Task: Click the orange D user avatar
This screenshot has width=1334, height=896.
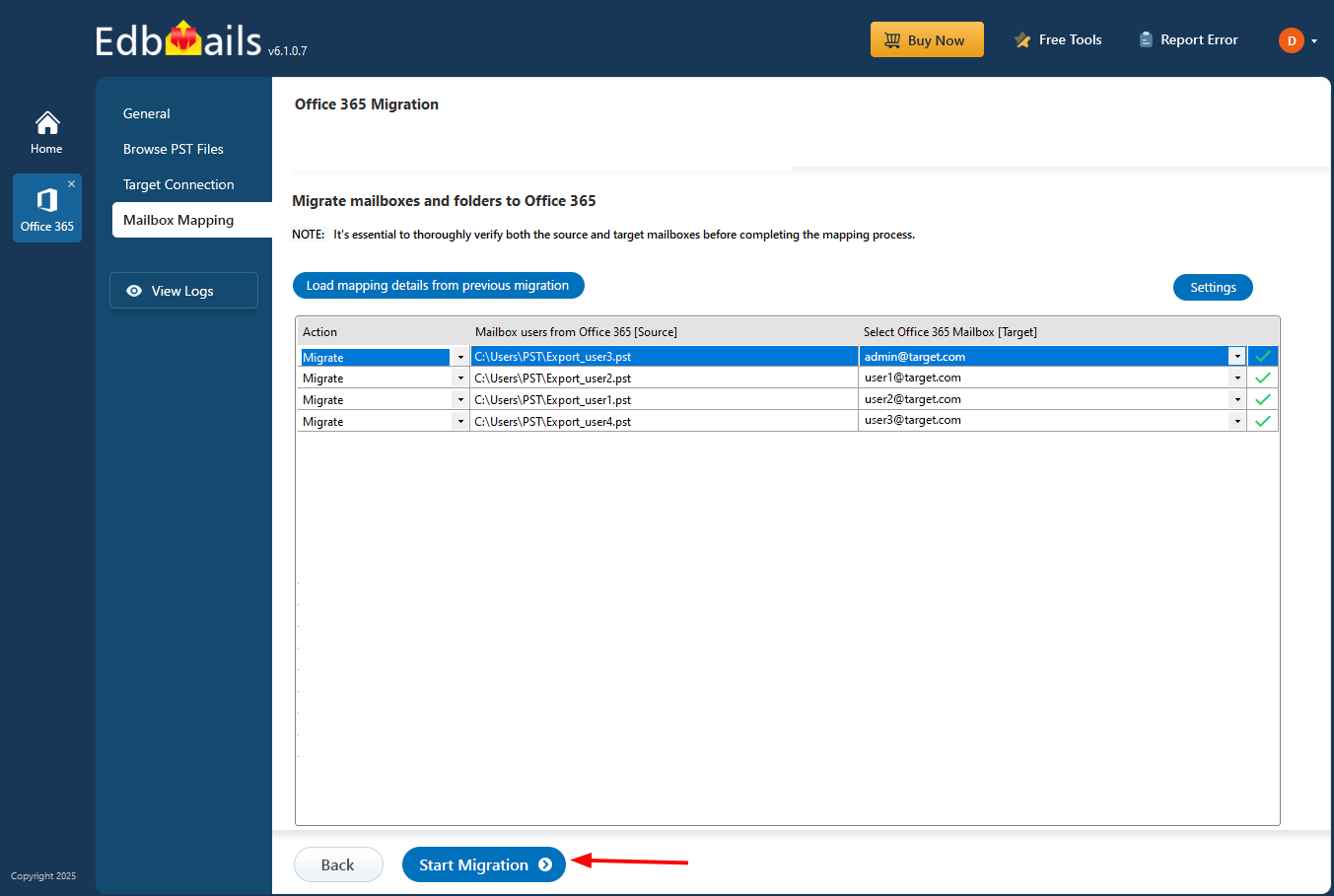Action: pyautogui.click(x=1292, y=40)
